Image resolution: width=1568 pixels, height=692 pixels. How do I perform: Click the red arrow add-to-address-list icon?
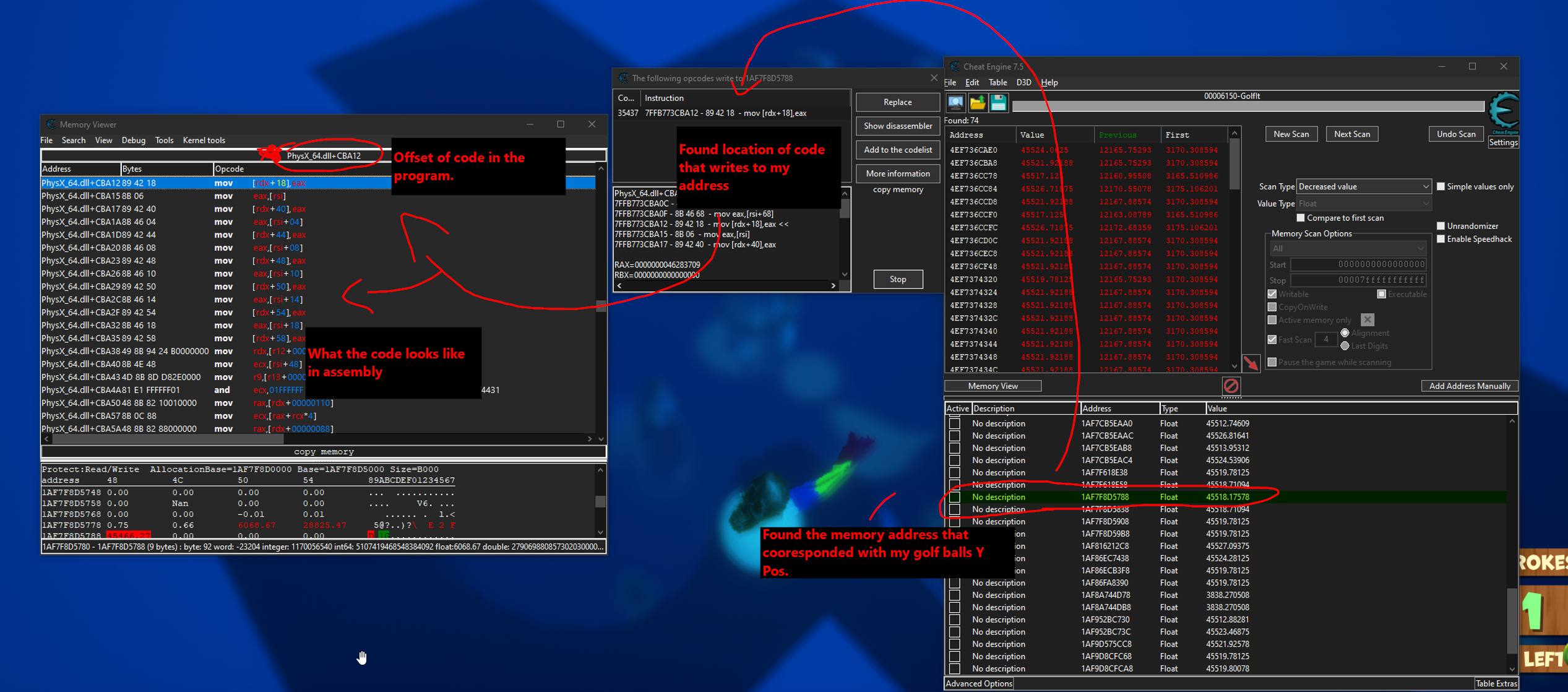click(1251, 363)
